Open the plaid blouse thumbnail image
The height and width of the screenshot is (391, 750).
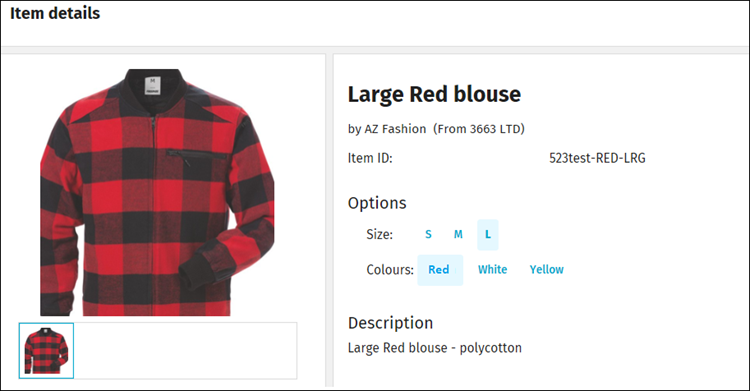pos(46,350)
